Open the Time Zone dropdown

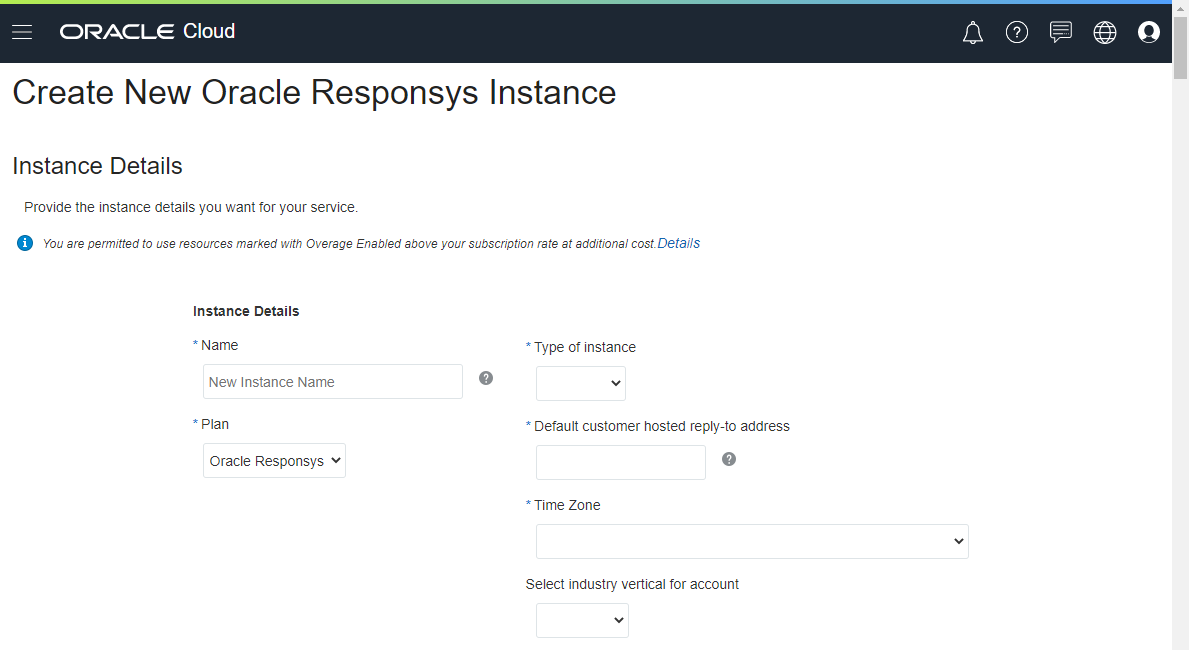point(751,541)
